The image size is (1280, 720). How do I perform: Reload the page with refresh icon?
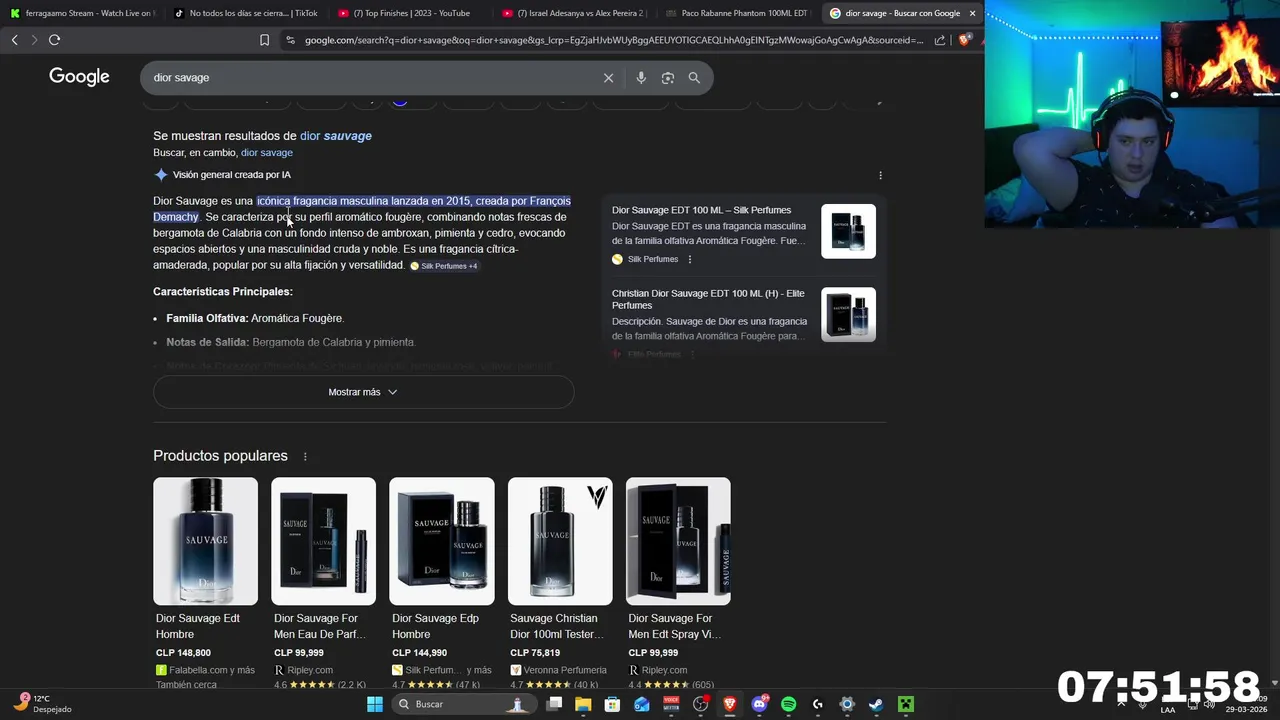point(54,40)
